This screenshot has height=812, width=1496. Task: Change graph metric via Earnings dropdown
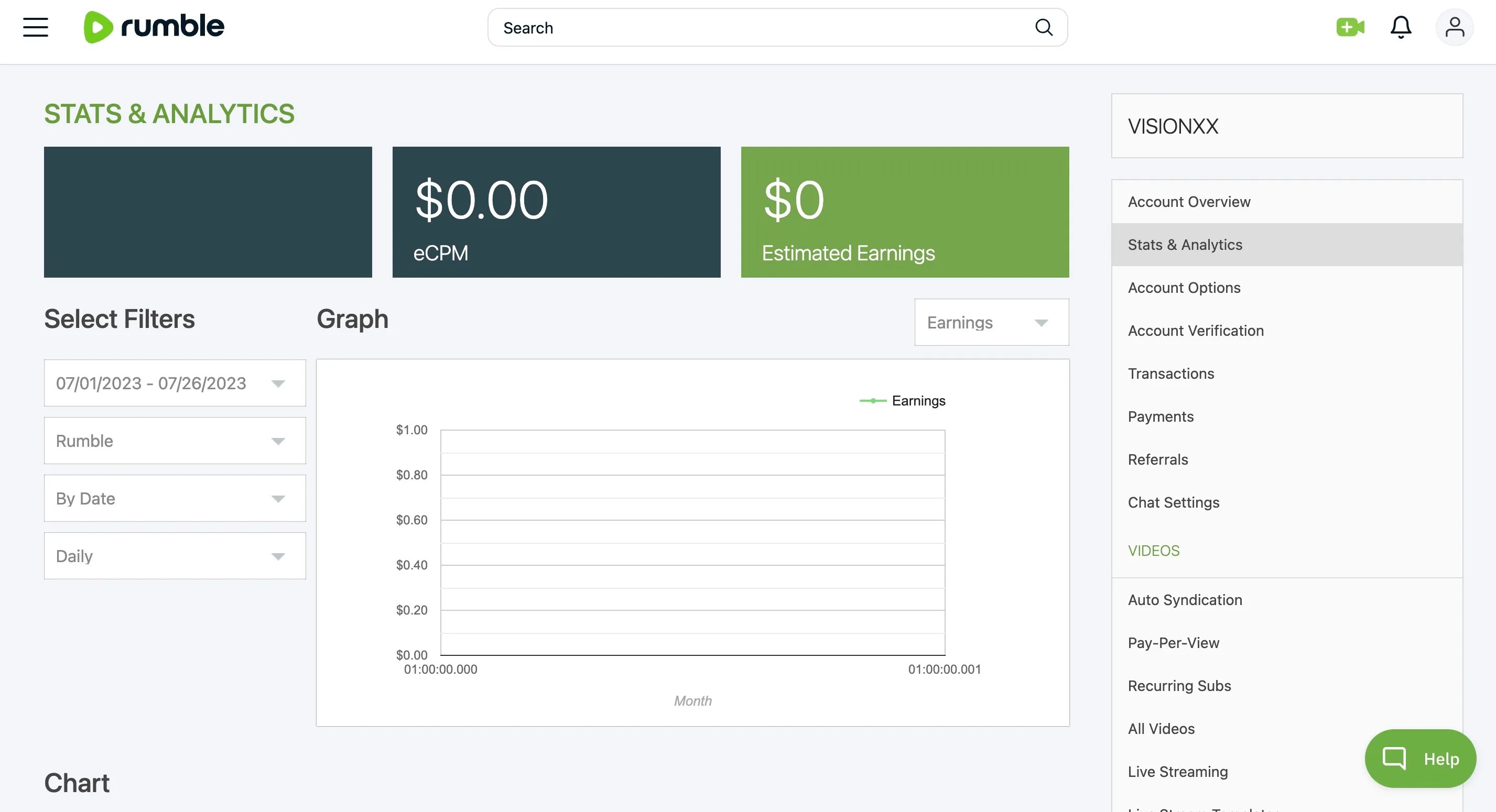991,322
